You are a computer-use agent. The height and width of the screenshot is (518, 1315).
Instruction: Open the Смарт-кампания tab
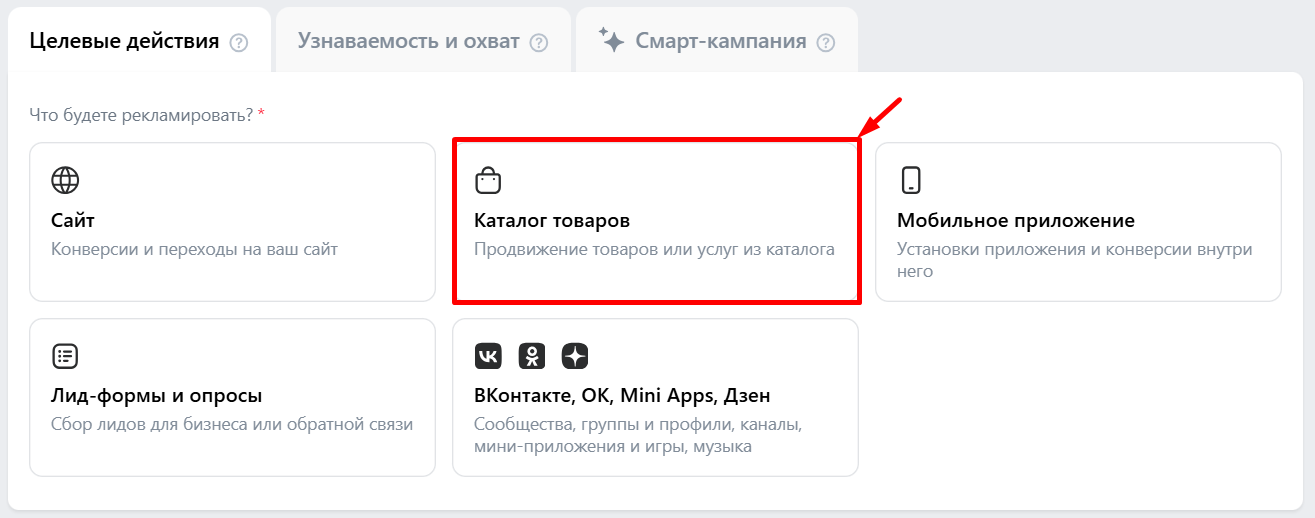click(x=720, y=41)
